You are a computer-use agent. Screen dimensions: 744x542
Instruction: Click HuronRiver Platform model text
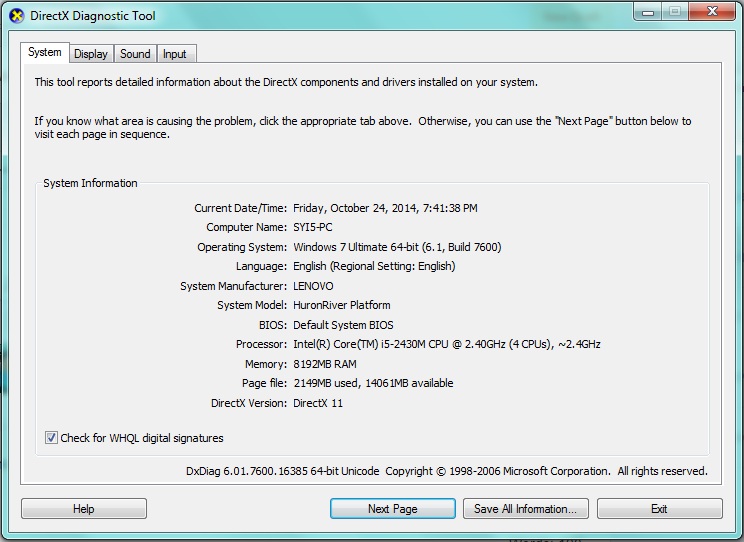pos(342,305)
